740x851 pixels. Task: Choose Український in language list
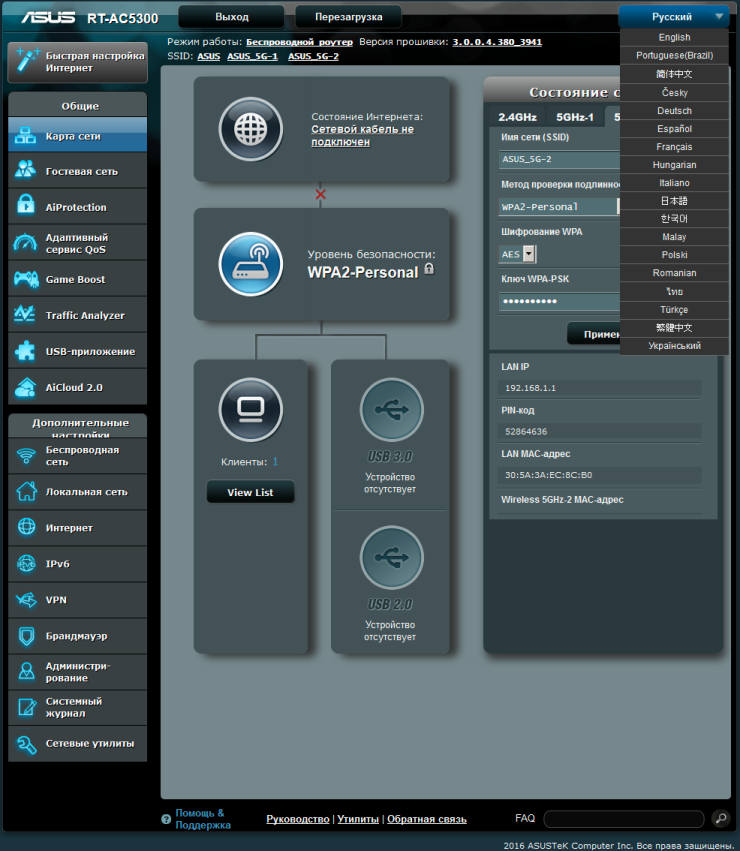(674, 346)
